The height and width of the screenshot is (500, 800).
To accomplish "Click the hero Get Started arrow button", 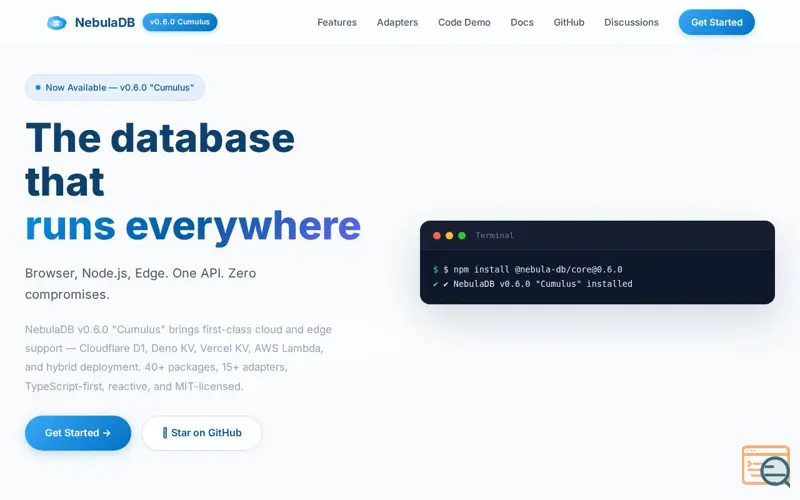I will [x=78, y=433].
